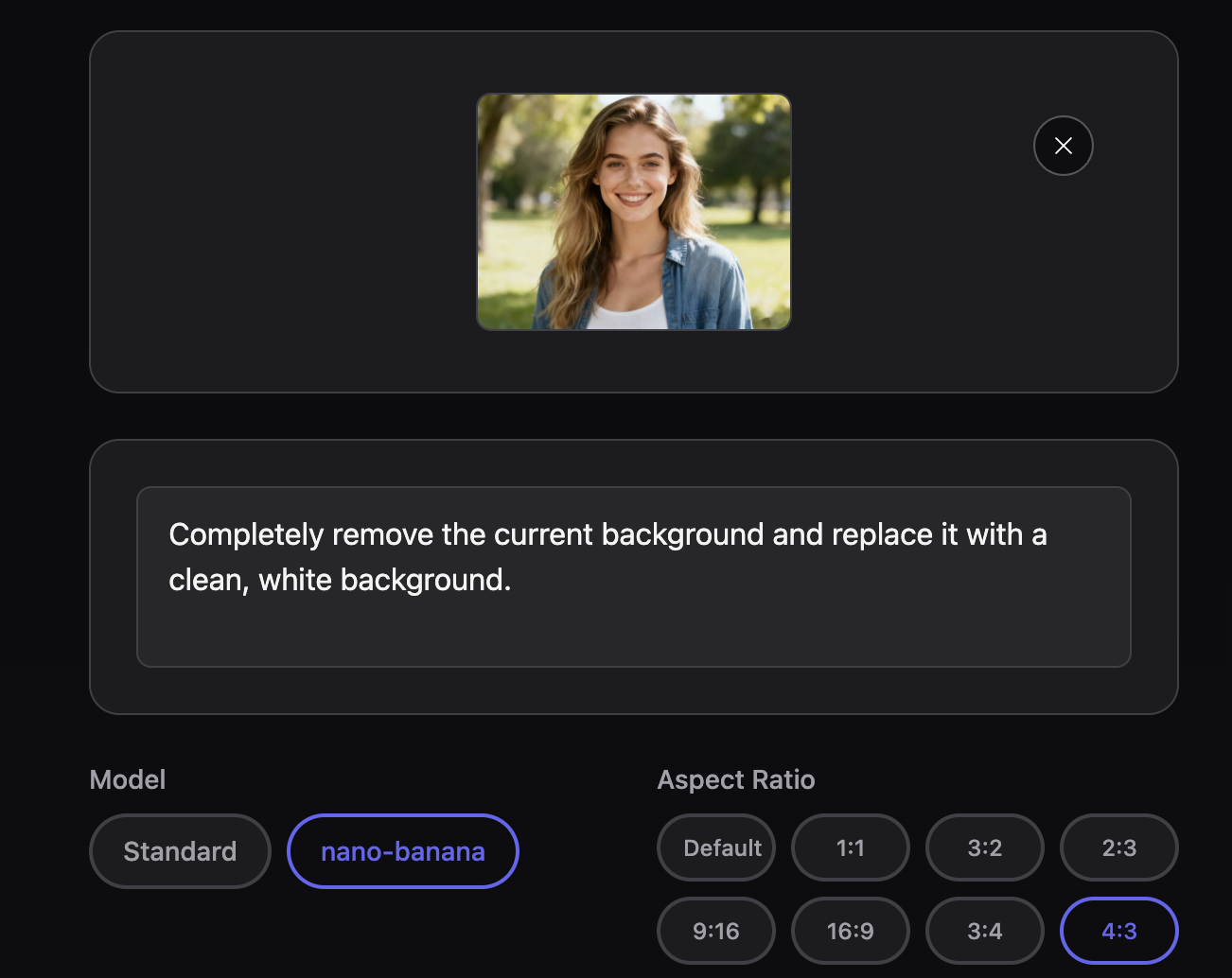Screen dimensions: 1232x978
Task: Click the currently selected 4:3 ratio
Action: click(x=1118, y=930)
